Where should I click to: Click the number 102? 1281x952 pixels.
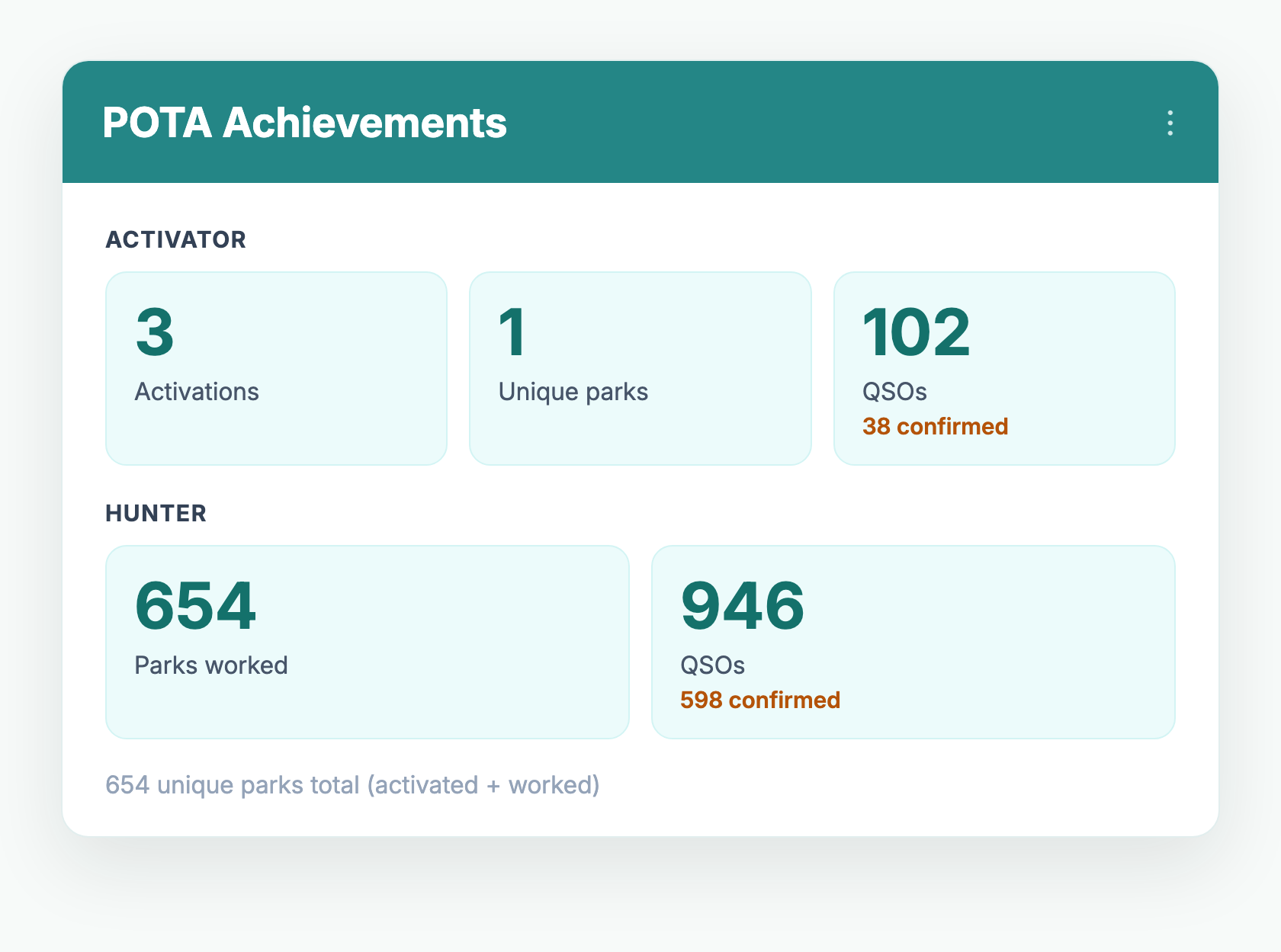(916, 332)
